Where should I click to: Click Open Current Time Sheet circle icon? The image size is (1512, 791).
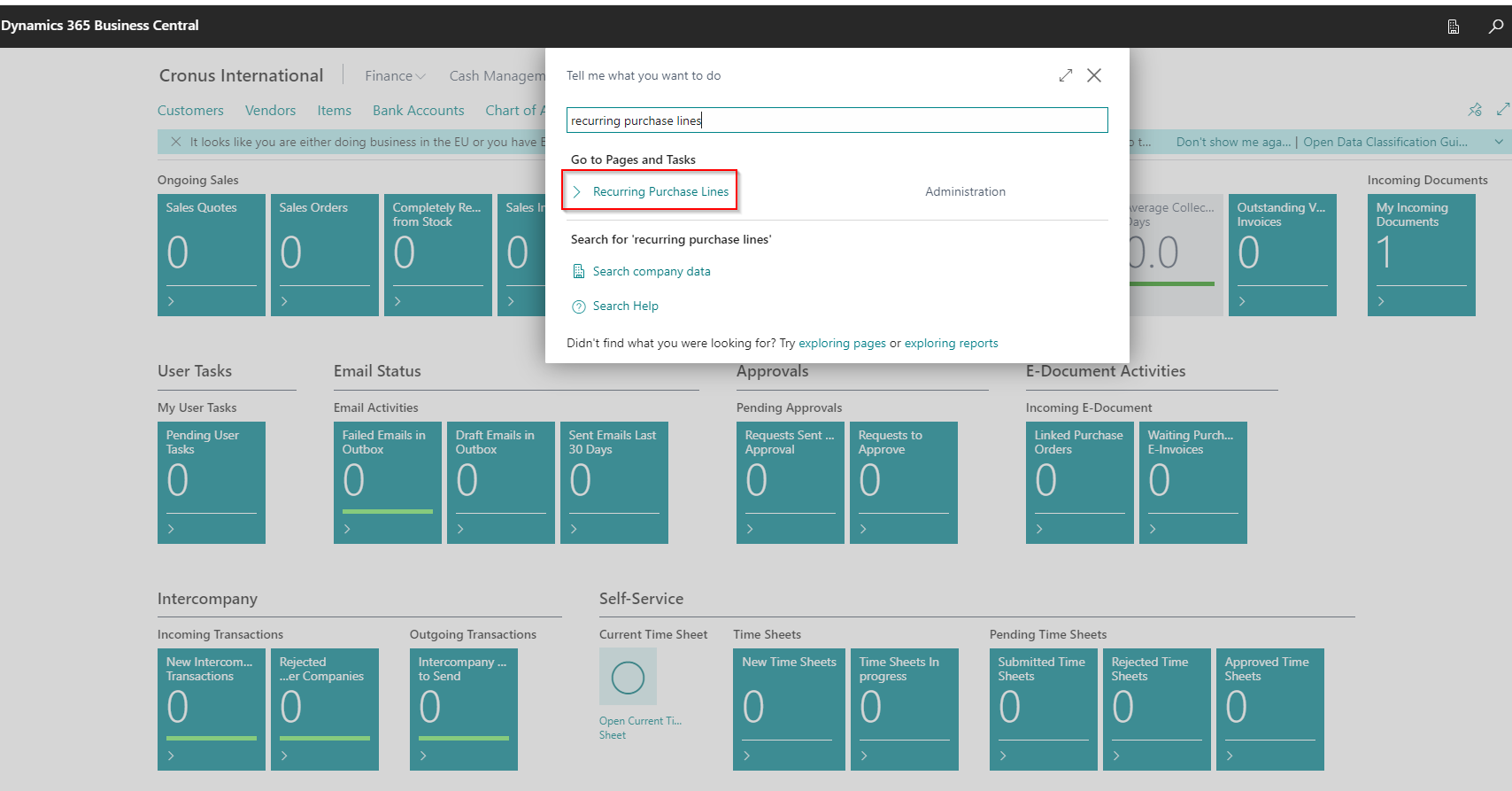[628, 678]
